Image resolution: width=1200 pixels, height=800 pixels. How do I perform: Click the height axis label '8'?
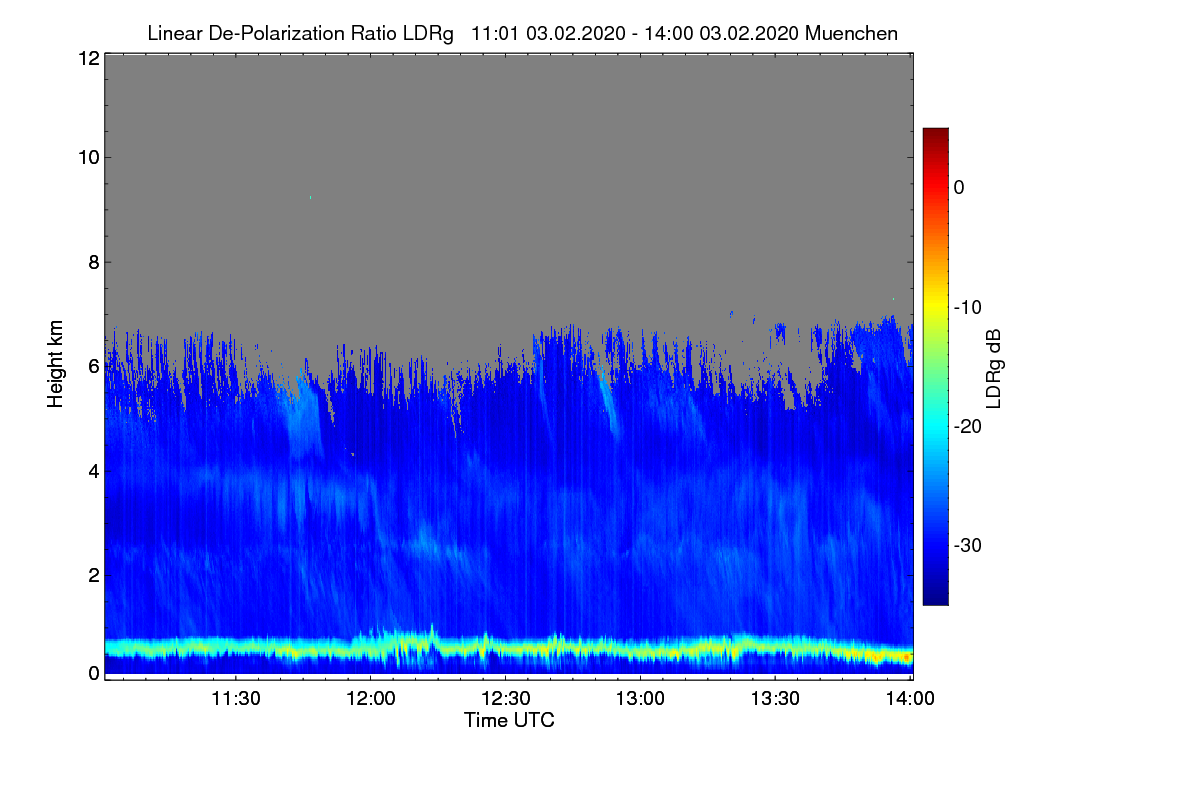pyautogui.click(x=93, y=262)
